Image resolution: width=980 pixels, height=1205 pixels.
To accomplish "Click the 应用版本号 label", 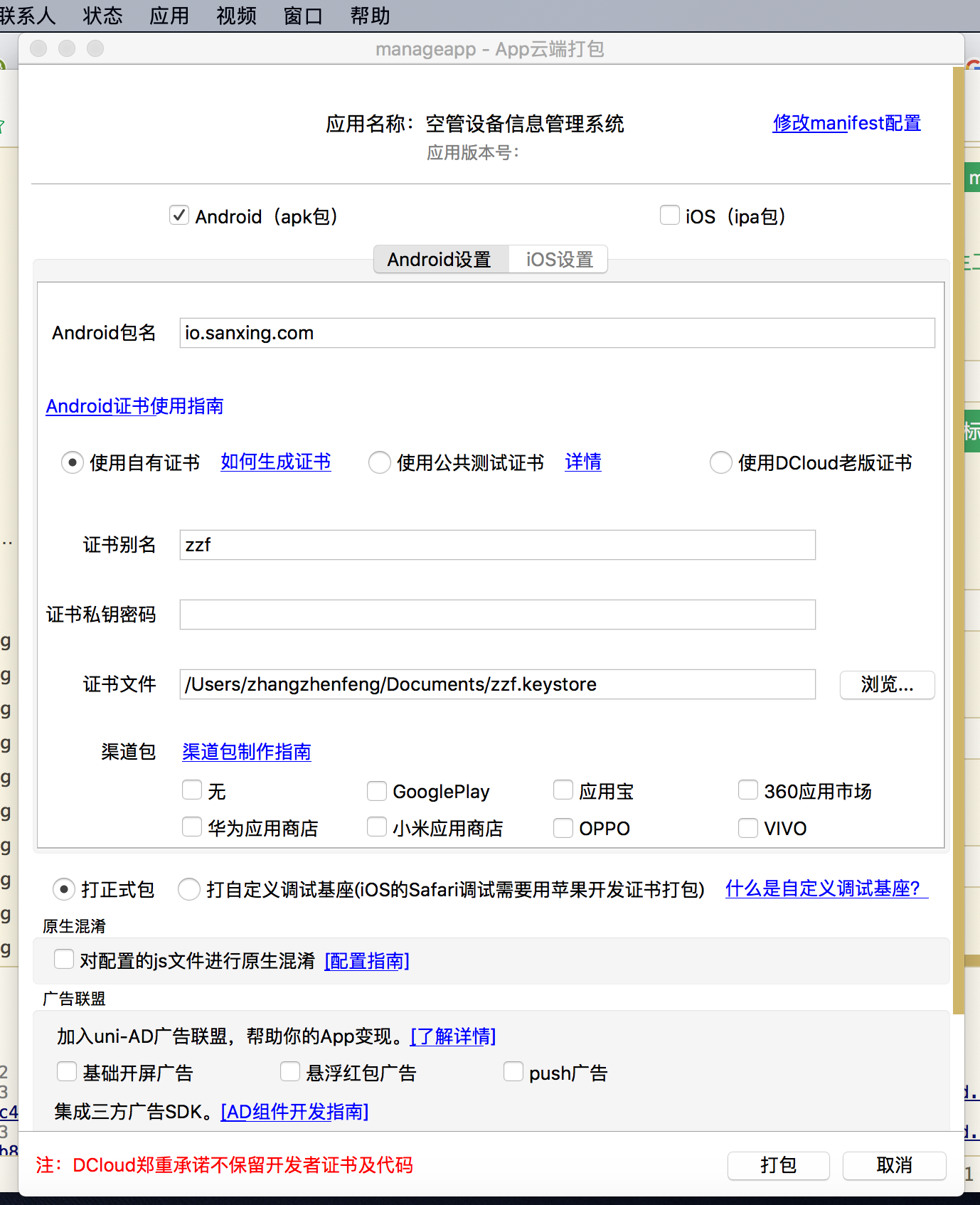I will pyautogui.click(x=473, y=153).
